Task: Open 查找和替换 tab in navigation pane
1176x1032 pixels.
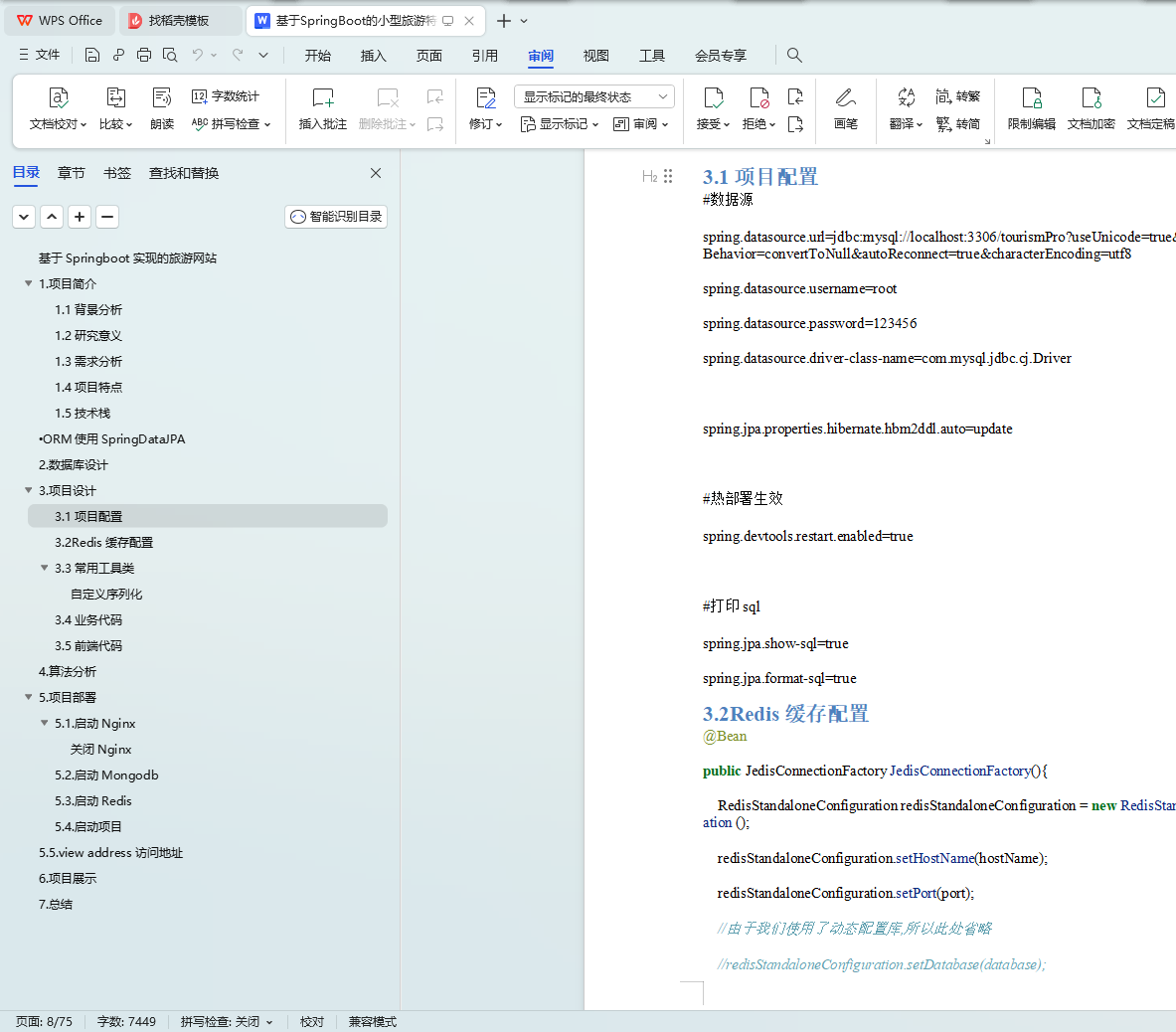Action: point(184,173)
